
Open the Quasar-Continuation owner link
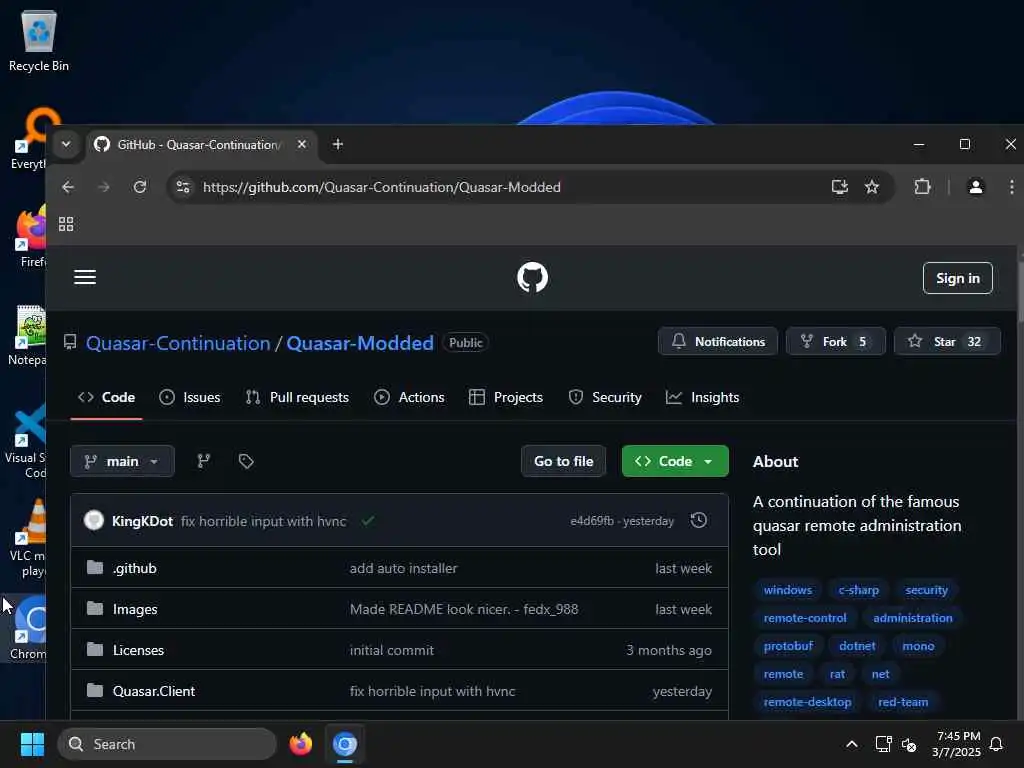pos(178,343)
